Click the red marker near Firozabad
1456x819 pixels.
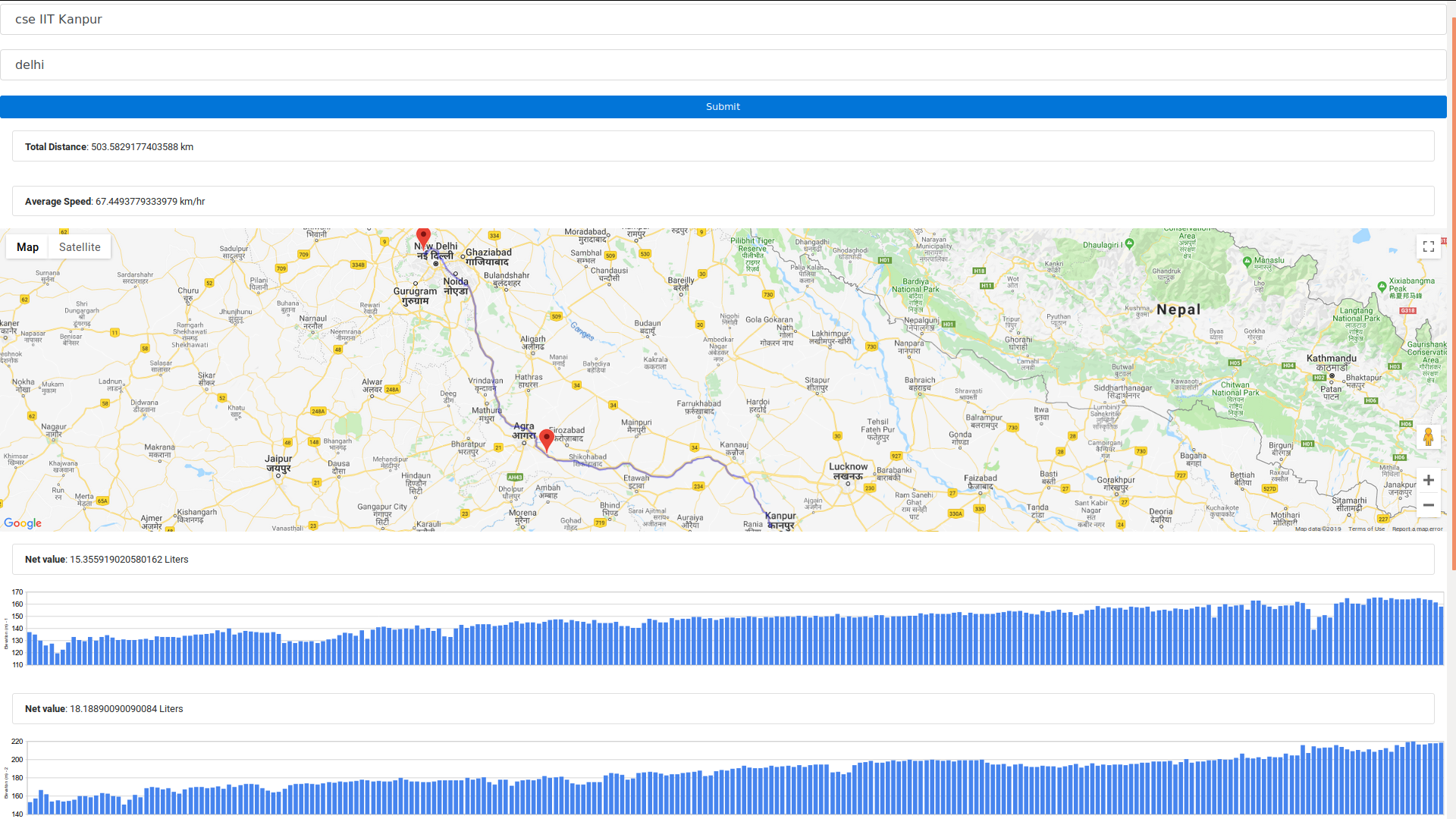546,439
